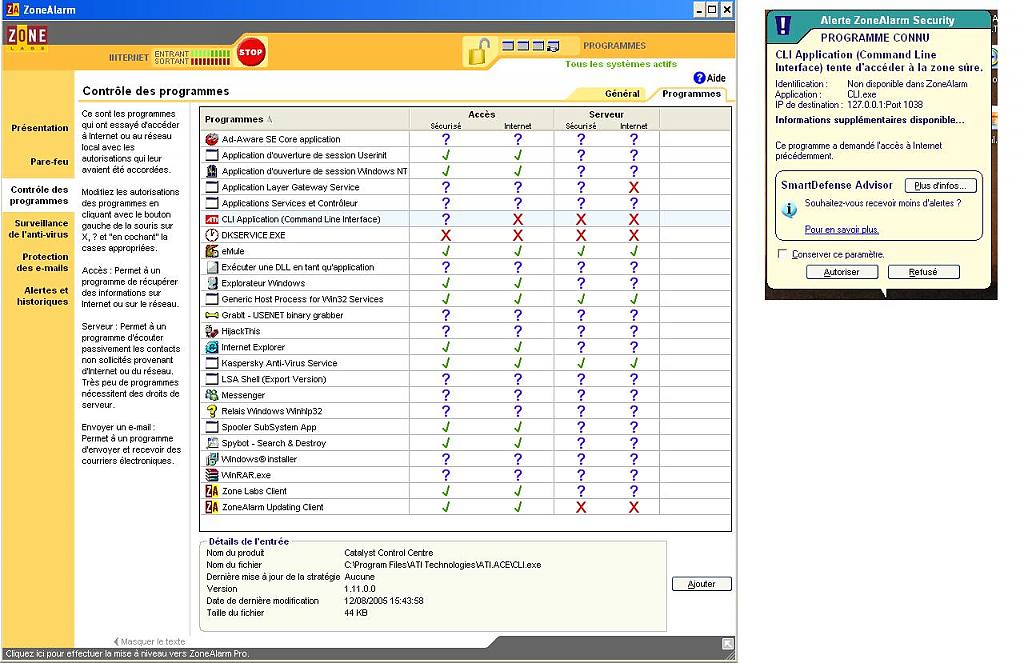Toggle Ad-Aware secure access permission
1024x663 pixels.
coord(445,139)
